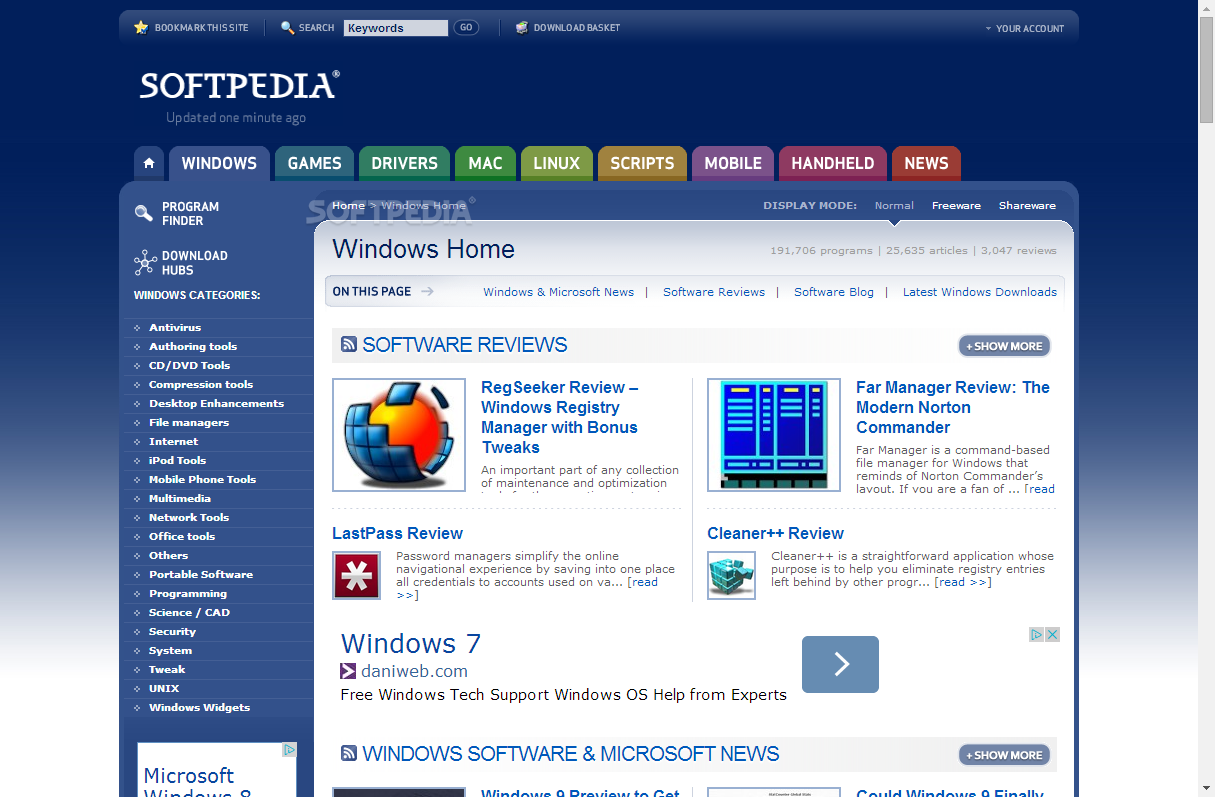Open the iPod Tools category
The image size is (1215, 797).
[177, 460]
